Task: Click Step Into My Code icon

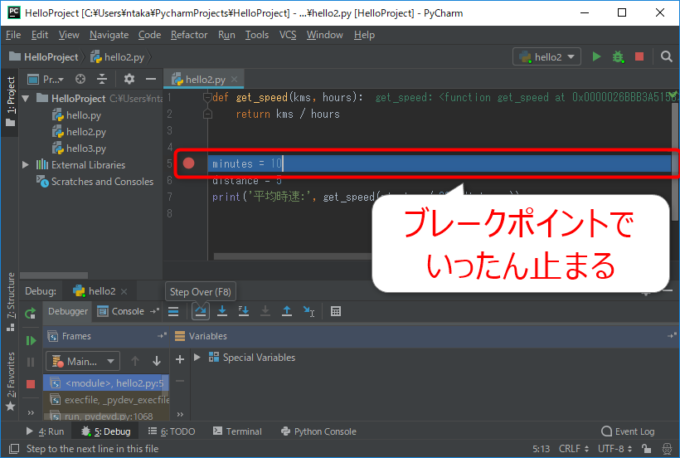Action: 244,311
